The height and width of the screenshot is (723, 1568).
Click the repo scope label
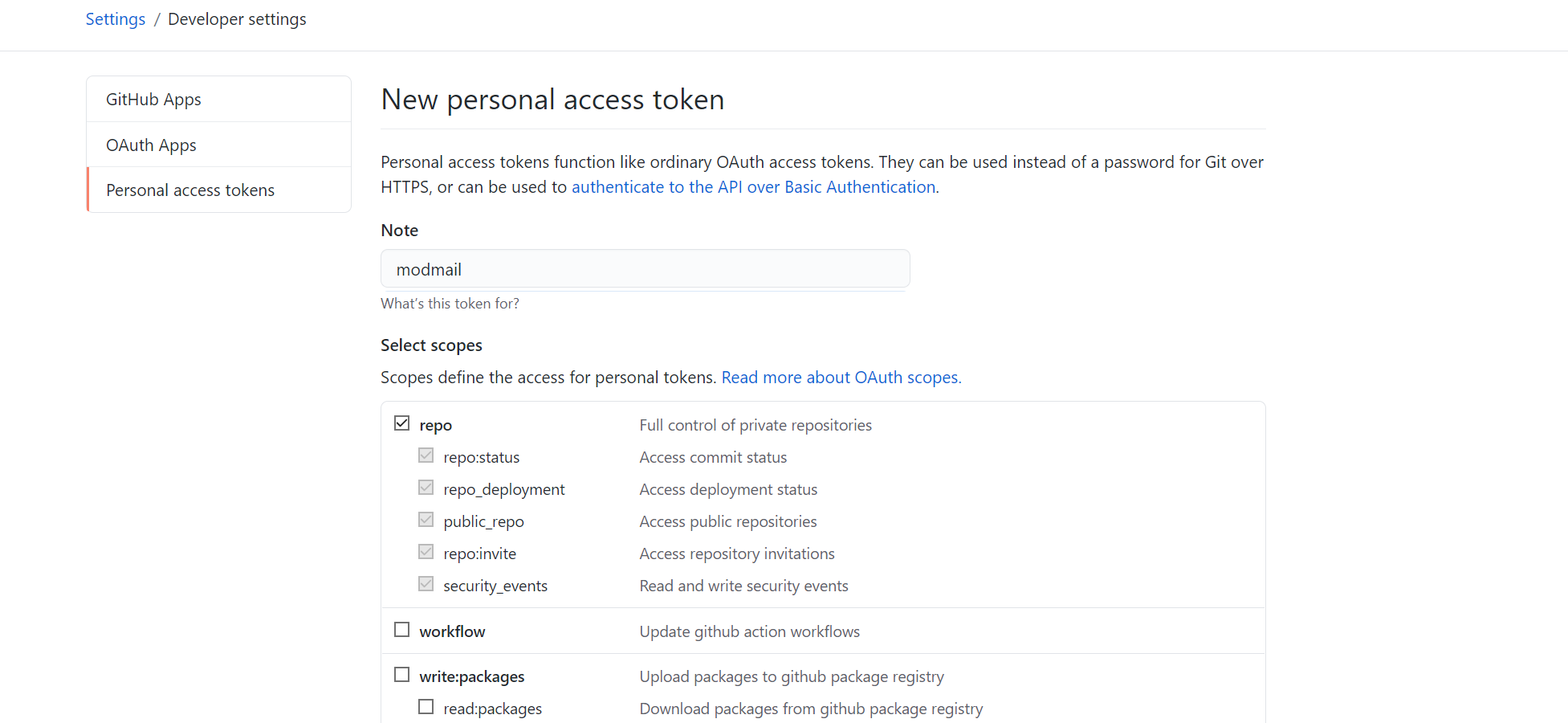435,426
